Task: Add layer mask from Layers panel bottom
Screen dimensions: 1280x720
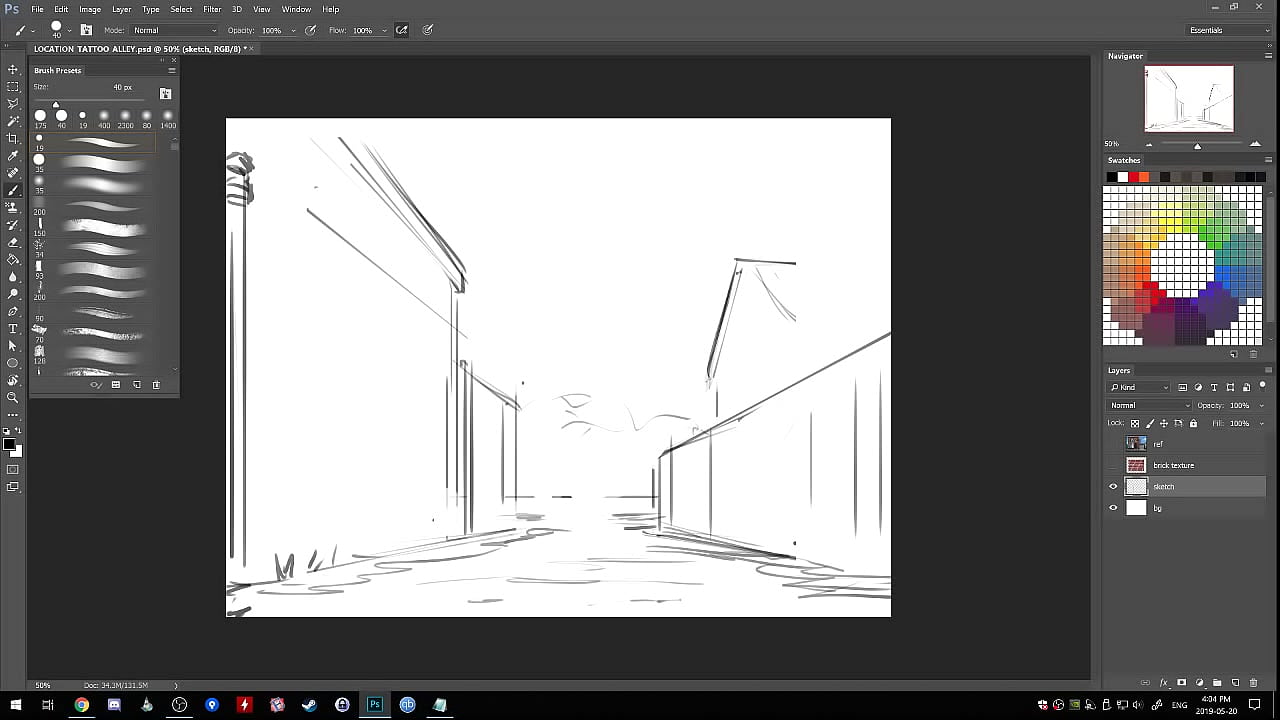Action: (x=1181, y=683)
